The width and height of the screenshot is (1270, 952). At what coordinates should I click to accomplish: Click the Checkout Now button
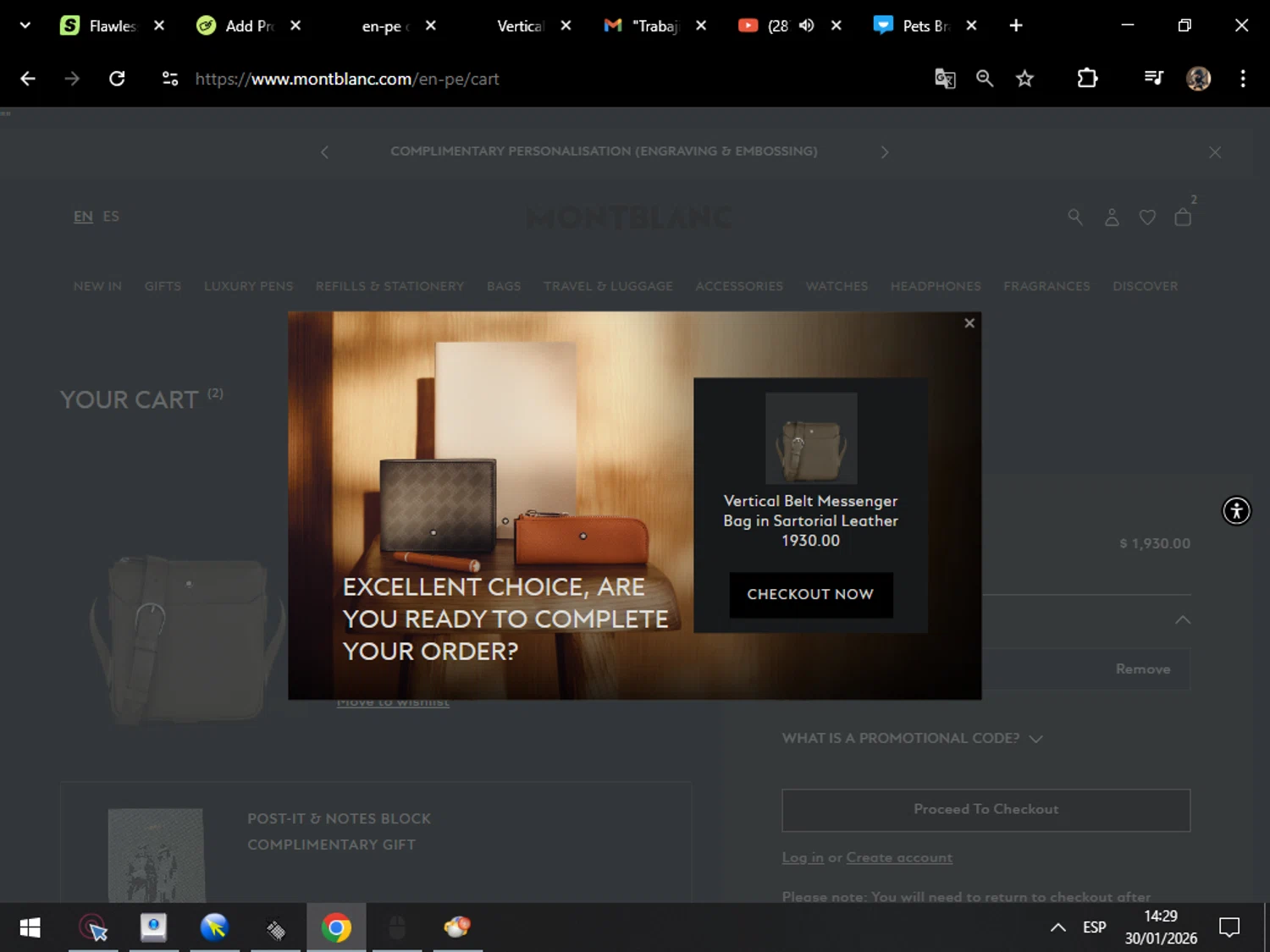810,594
